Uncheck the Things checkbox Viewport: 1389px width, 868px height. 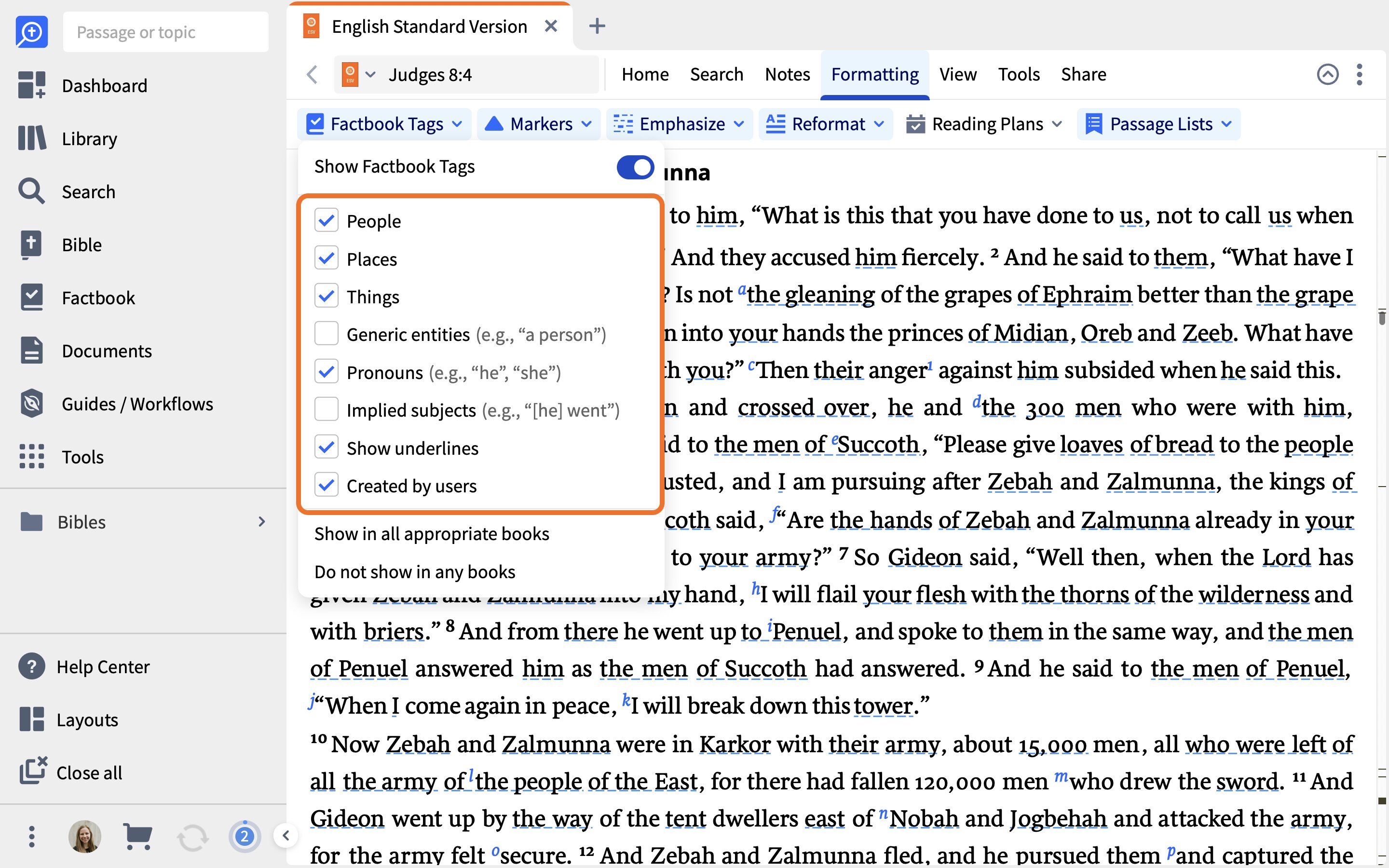(326, 296)
